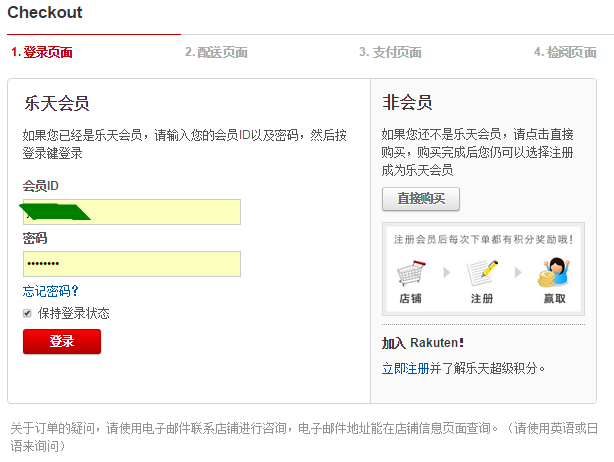
Task: Select step 2. 配送页面 tab
Action: 216,52
